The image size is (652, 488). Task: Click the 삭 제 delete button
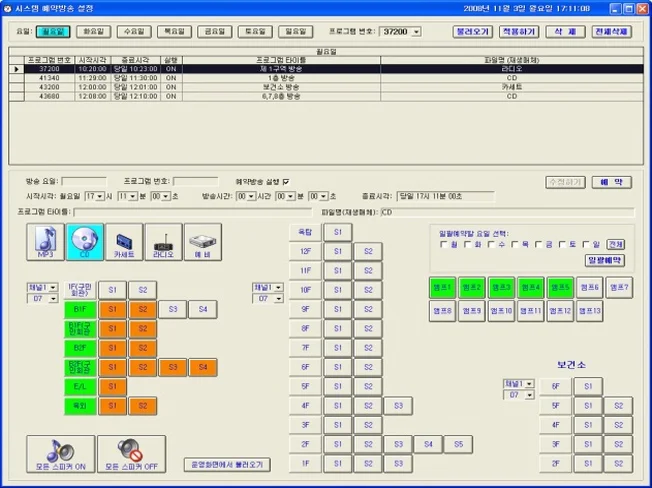[566, 32]
